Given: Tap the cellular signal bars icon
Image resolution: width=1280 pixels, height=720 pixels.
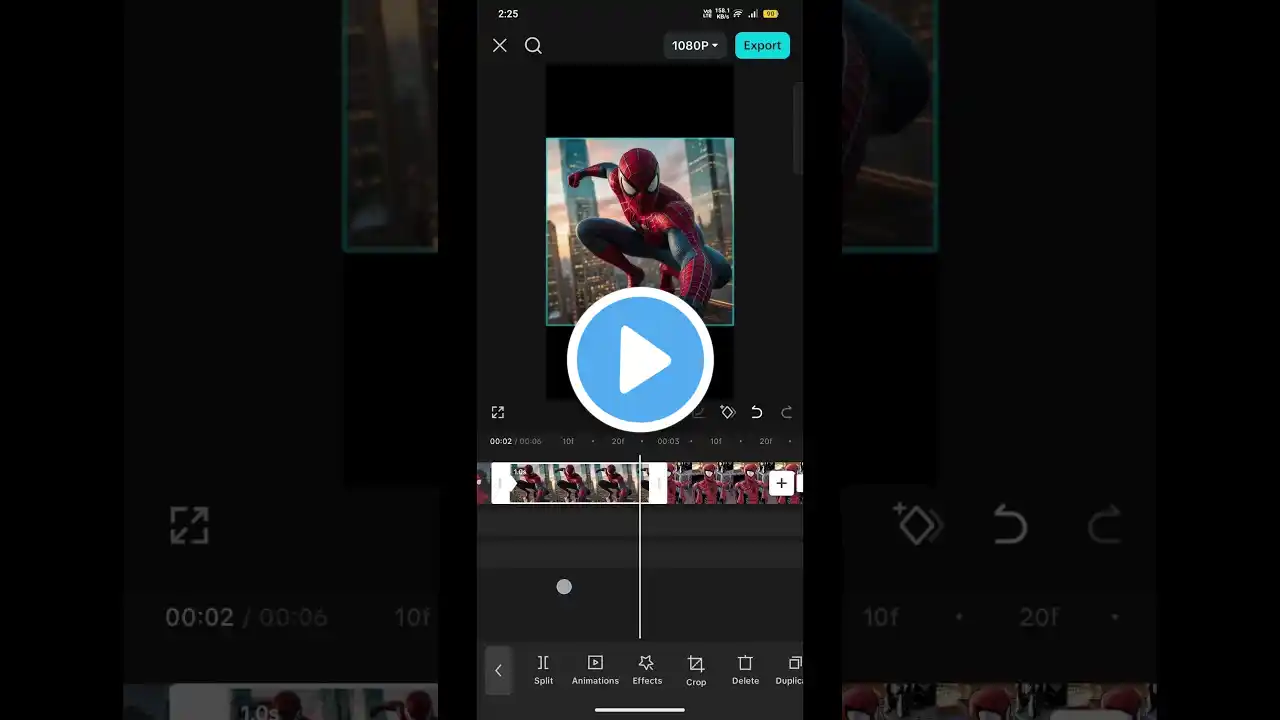Looking at the screenshot, I should (x=751, y=14).
